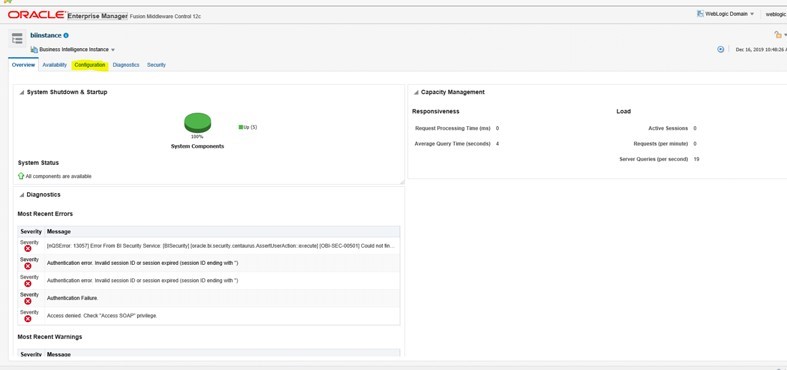This screenshot has width=787, height=370.
Task: Click the Server Queries (per second) label
Action: [653, 160]
